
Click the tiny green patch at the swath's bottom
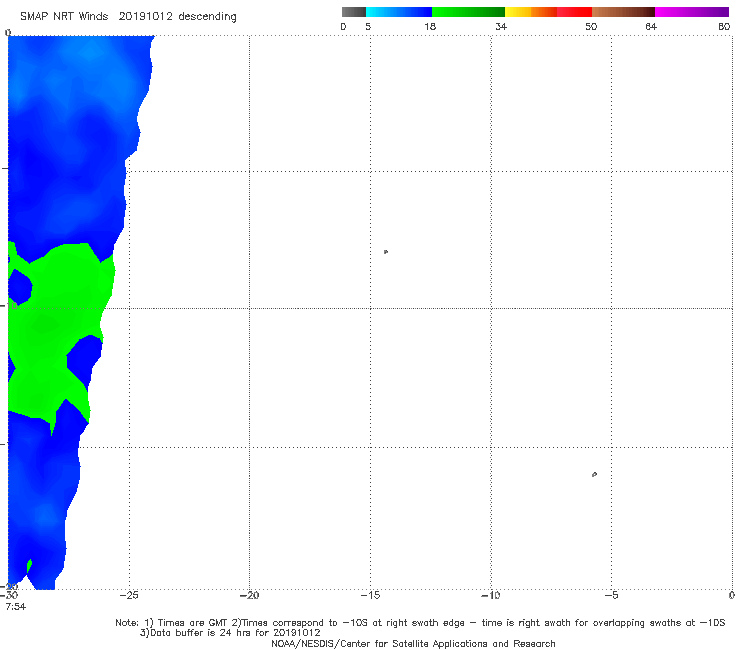pos(29,566)
